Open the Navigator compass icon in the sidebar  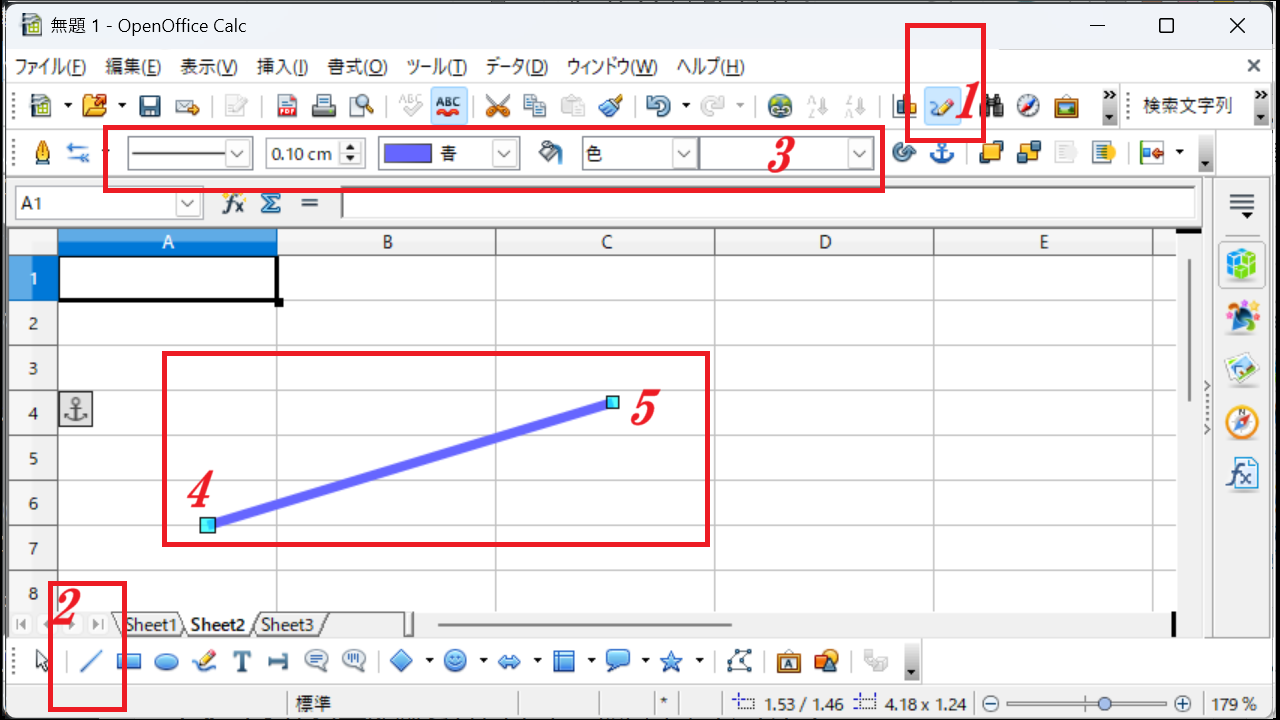coord(1241,423)
